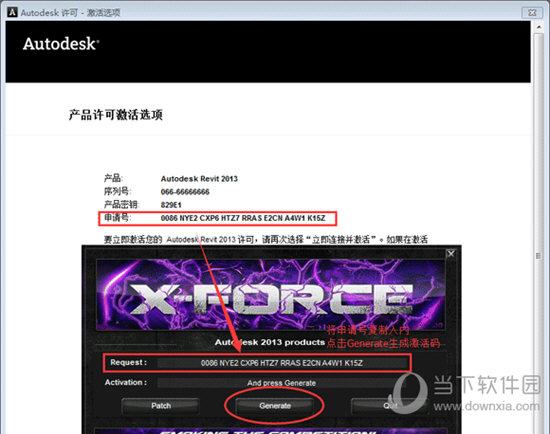The height and width of the screenshot is (434, 550).
Task: Click the Activation: label in X-Force
Action: tap(126, 382)
